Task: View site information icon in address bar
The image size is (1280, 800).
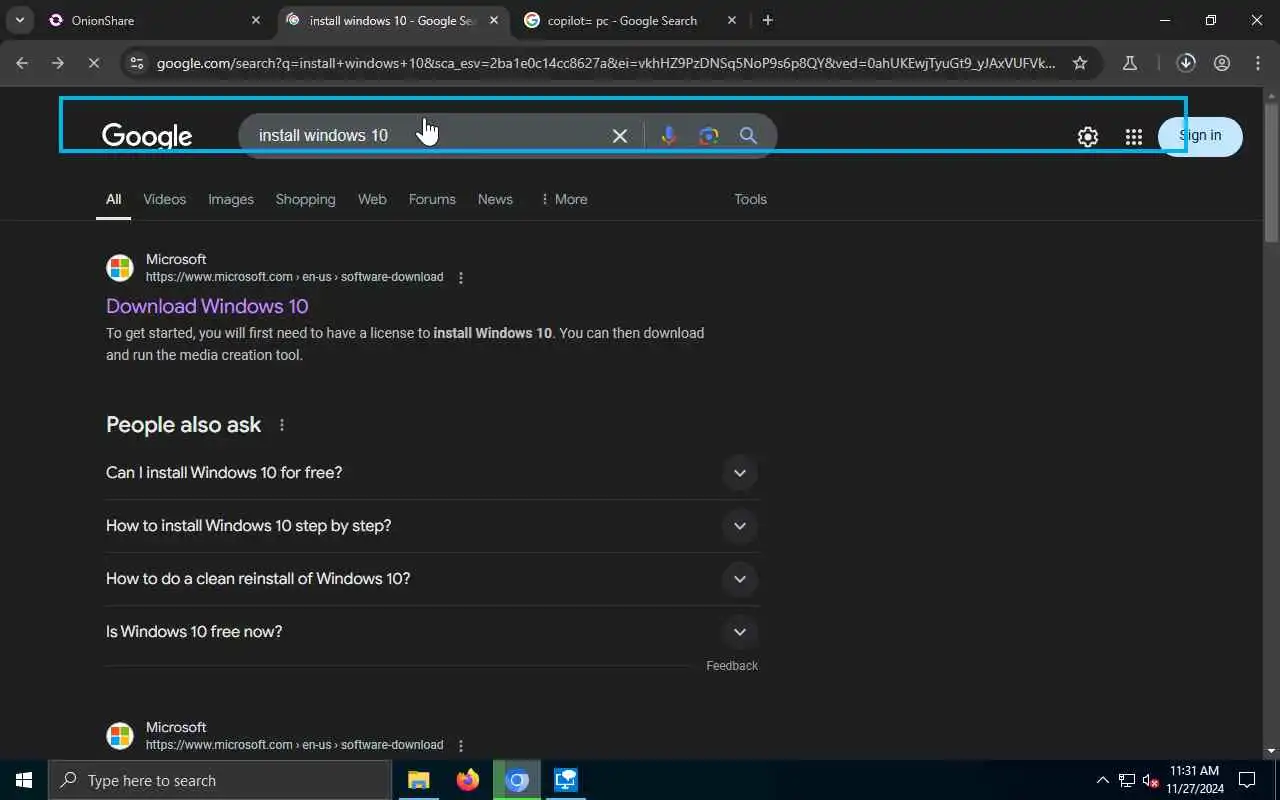Action: 136,63
